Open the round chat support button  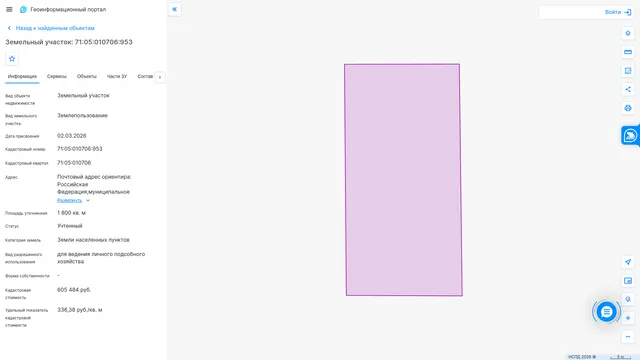pos(606,312)
